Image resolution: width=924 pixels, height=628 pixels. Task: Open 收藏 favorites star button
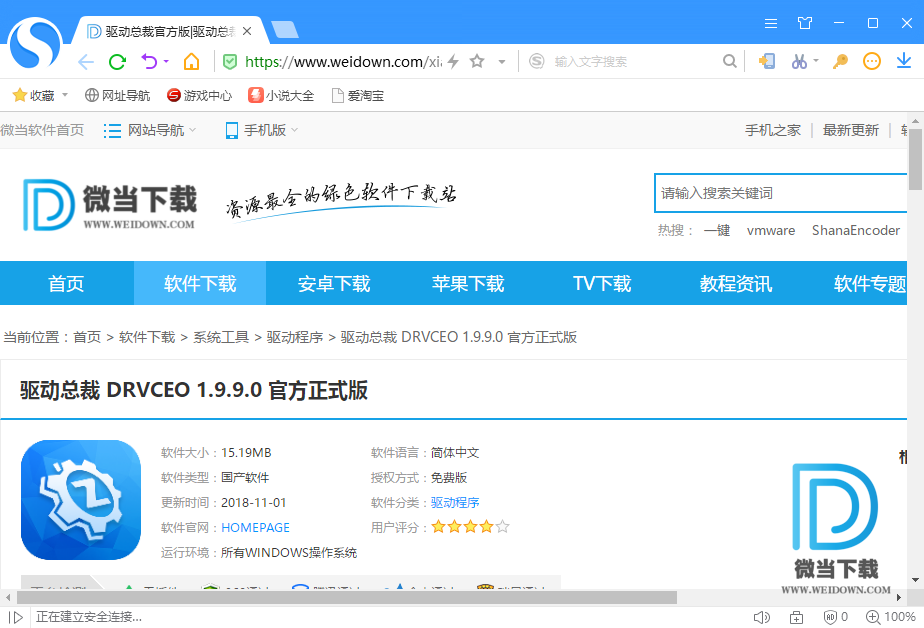point(34,95)
